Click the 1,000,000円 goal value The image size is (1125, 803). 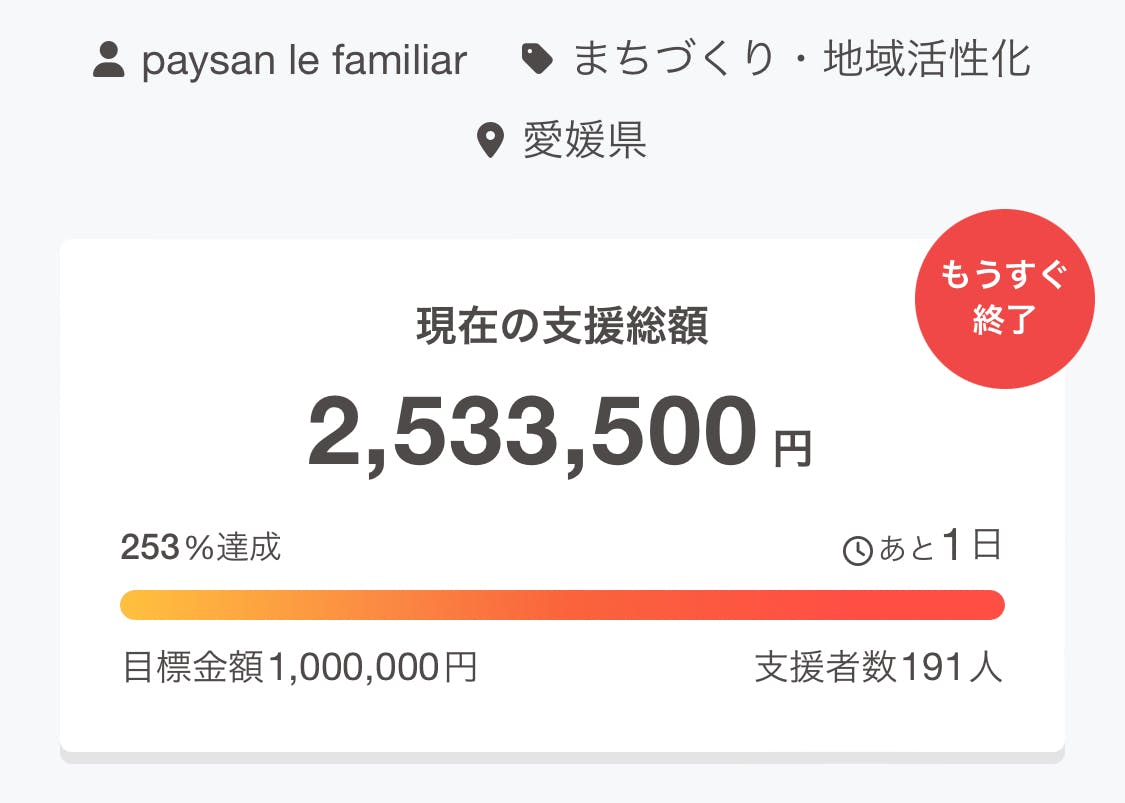[372, 667]
